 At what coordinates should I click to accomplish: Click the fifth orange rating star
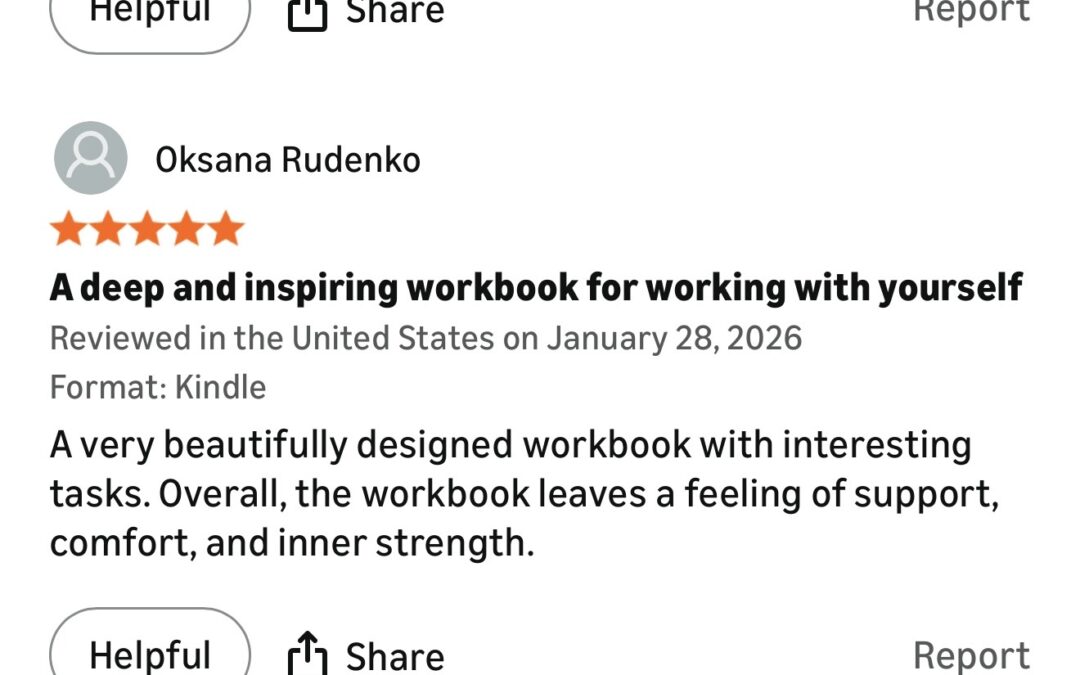pyautogui.click(x=225, y=229)
